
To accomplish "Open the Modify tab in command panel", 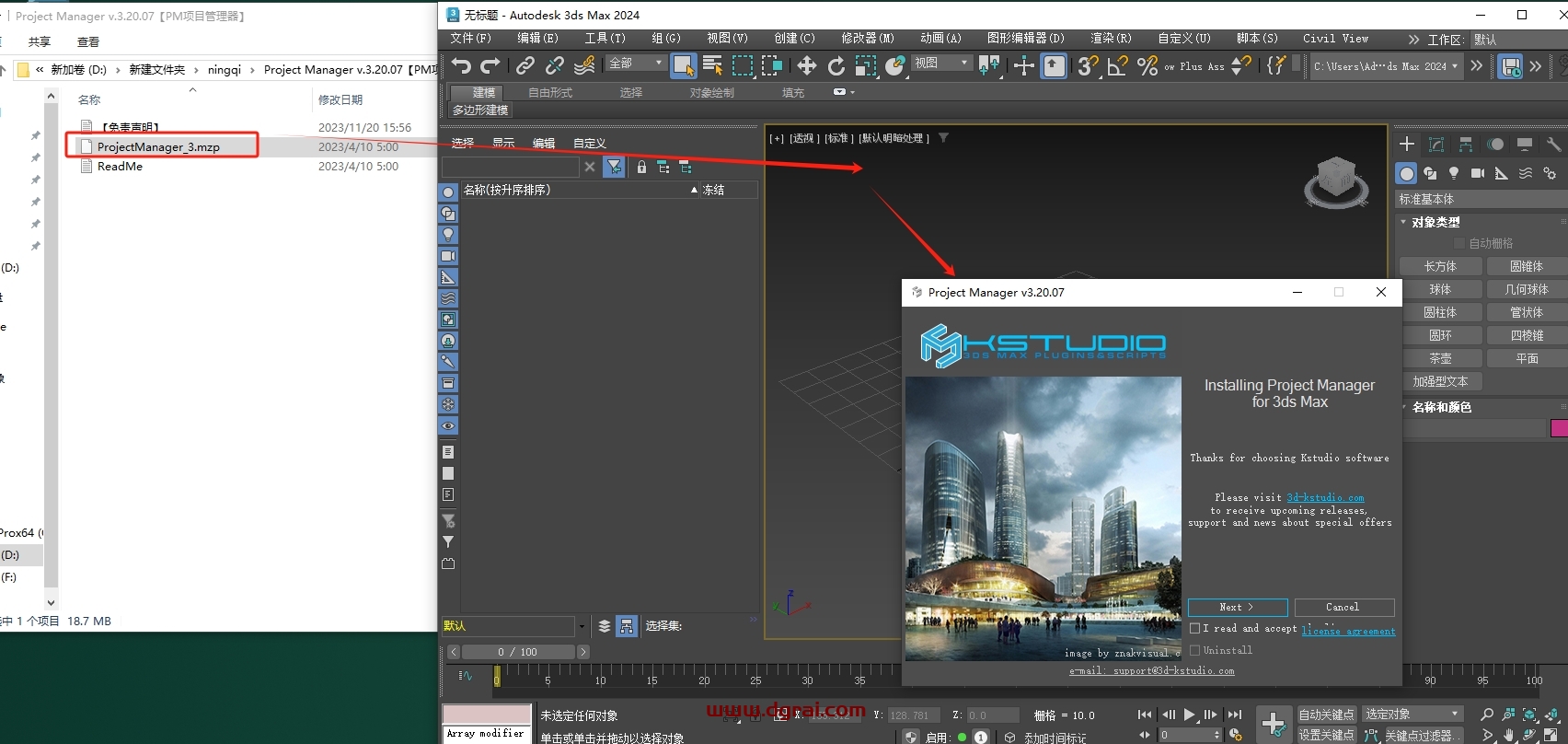I will coord(1436,145).
